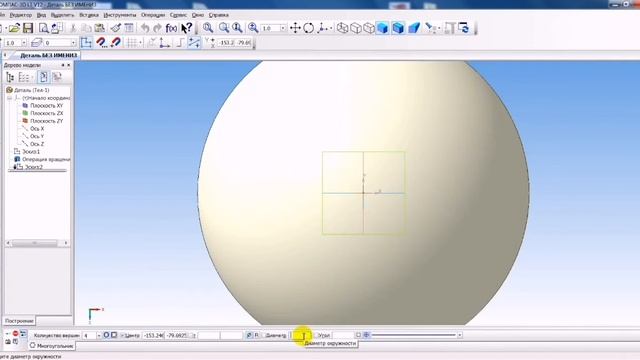Enable perspective projection icon

414,28
